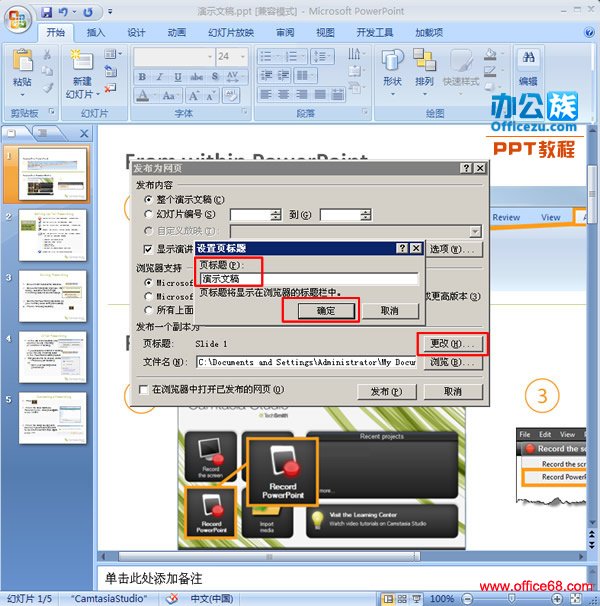Open the 审阅 ribbon tab

[x=285, y=32]
